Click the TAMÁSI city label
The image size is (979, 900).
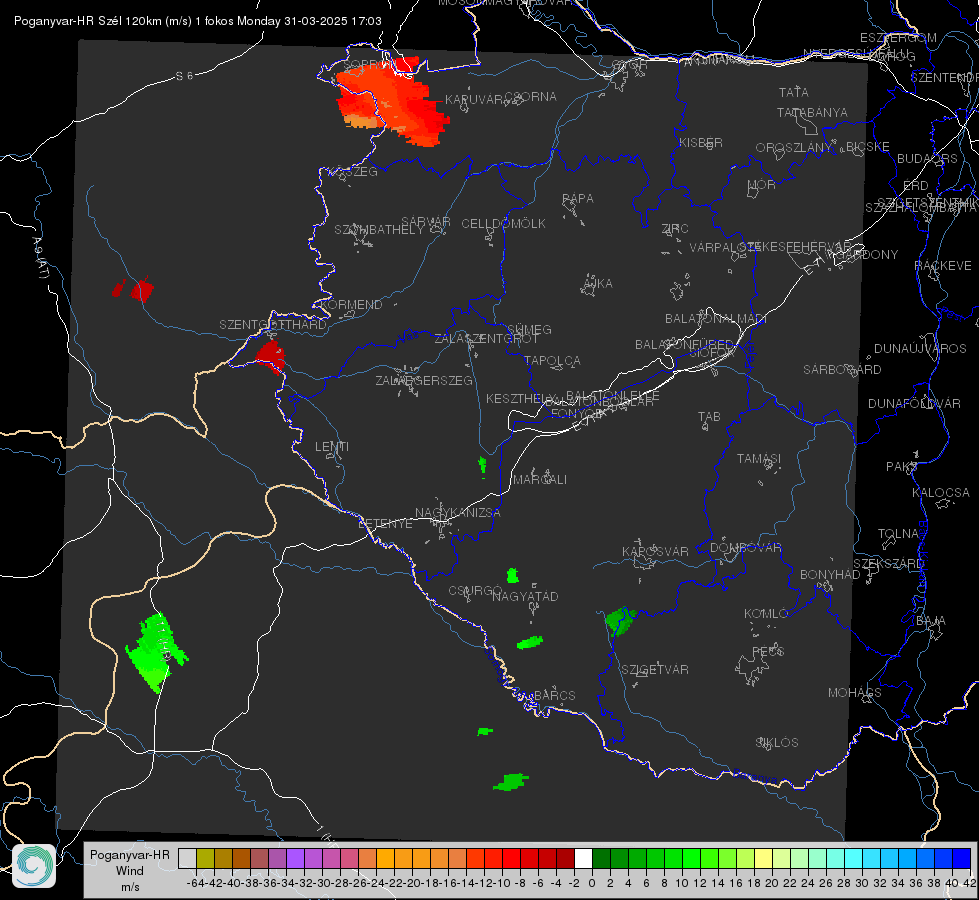[759, 459]
